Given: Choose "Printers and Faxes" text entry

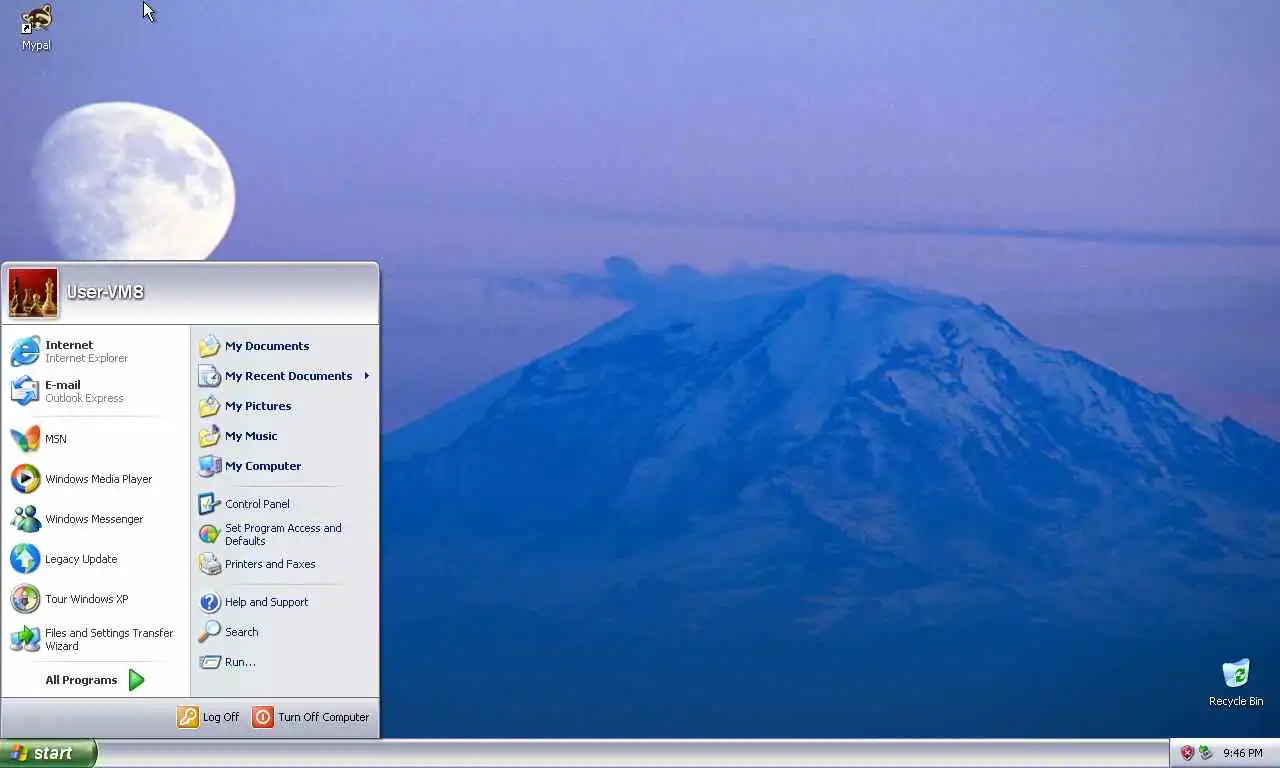Looking at the screenshot, I should (x=270, y=564).
